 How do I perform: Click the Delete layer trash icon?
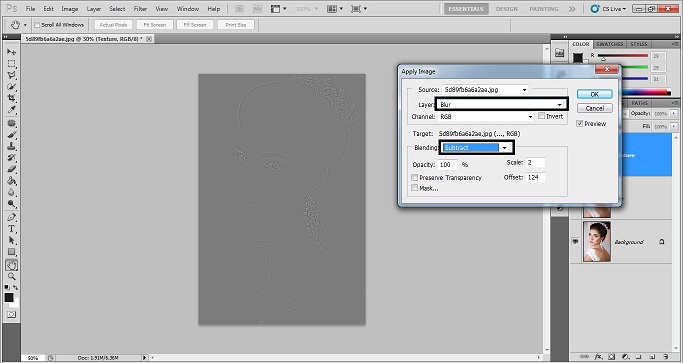(x=666, y=356)
